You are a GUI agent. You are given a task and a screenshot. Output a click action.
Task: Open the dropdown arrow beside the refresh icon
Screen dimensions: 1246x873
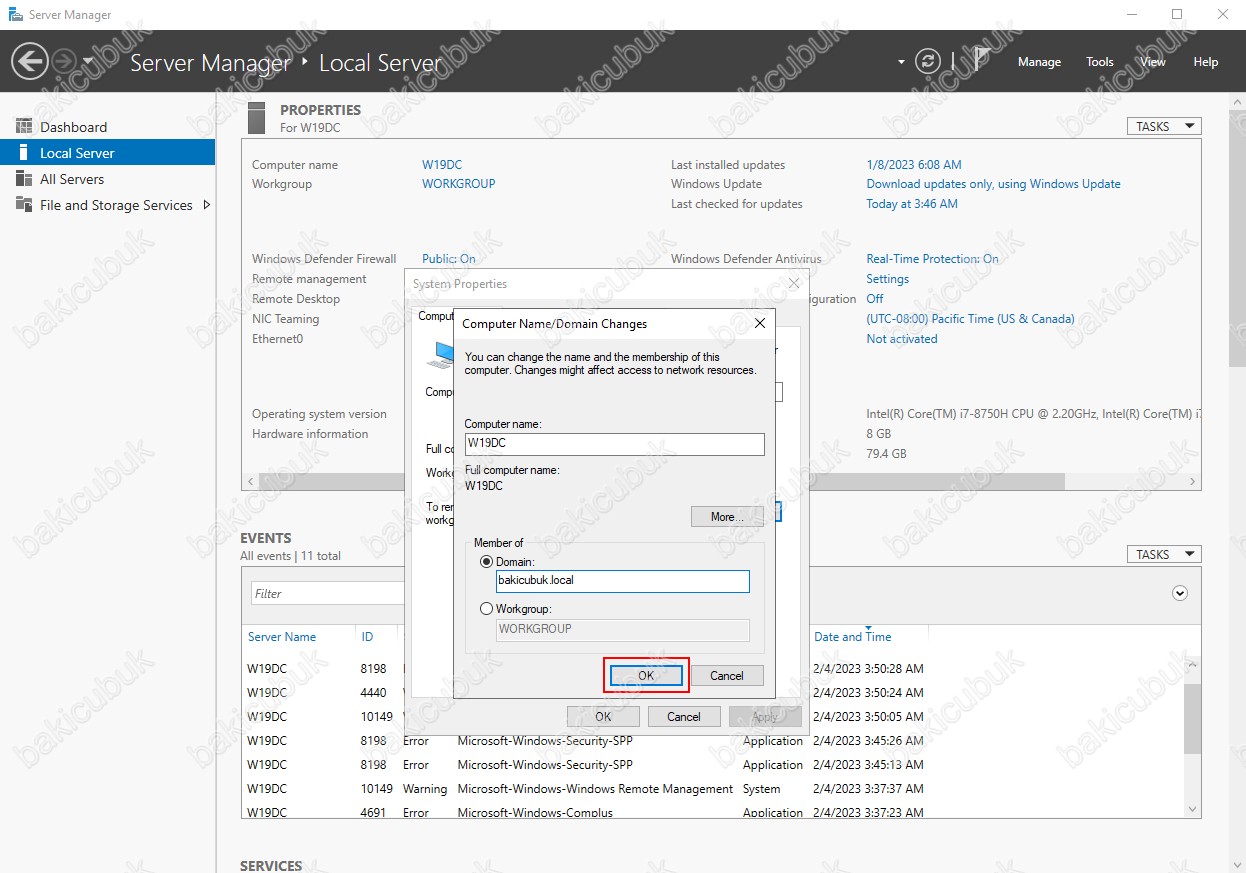tap(902, 62)
